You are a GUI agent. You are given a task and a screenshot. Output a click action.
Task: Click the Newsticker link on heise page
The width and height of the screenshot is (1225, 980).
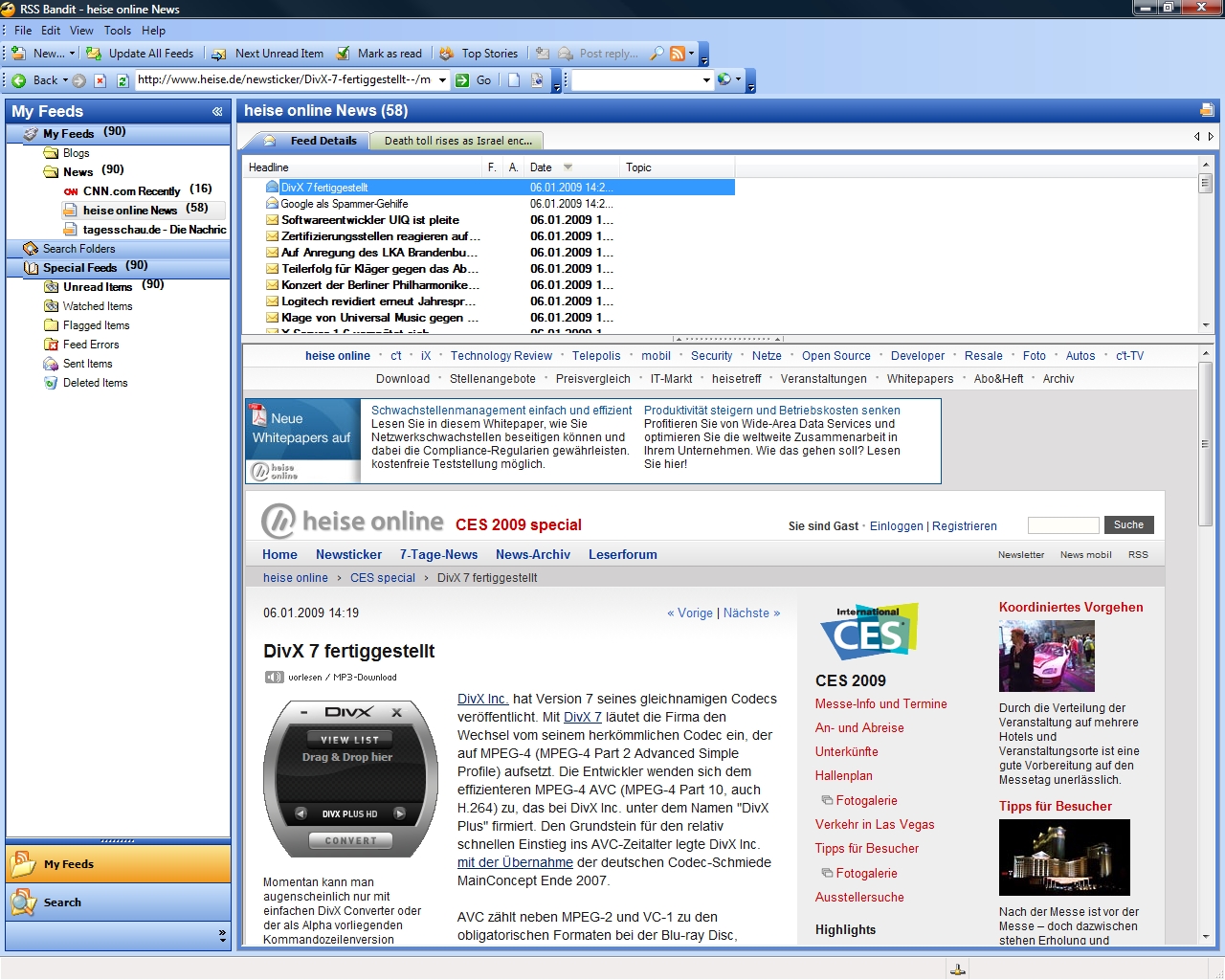[x=348, y=555]
